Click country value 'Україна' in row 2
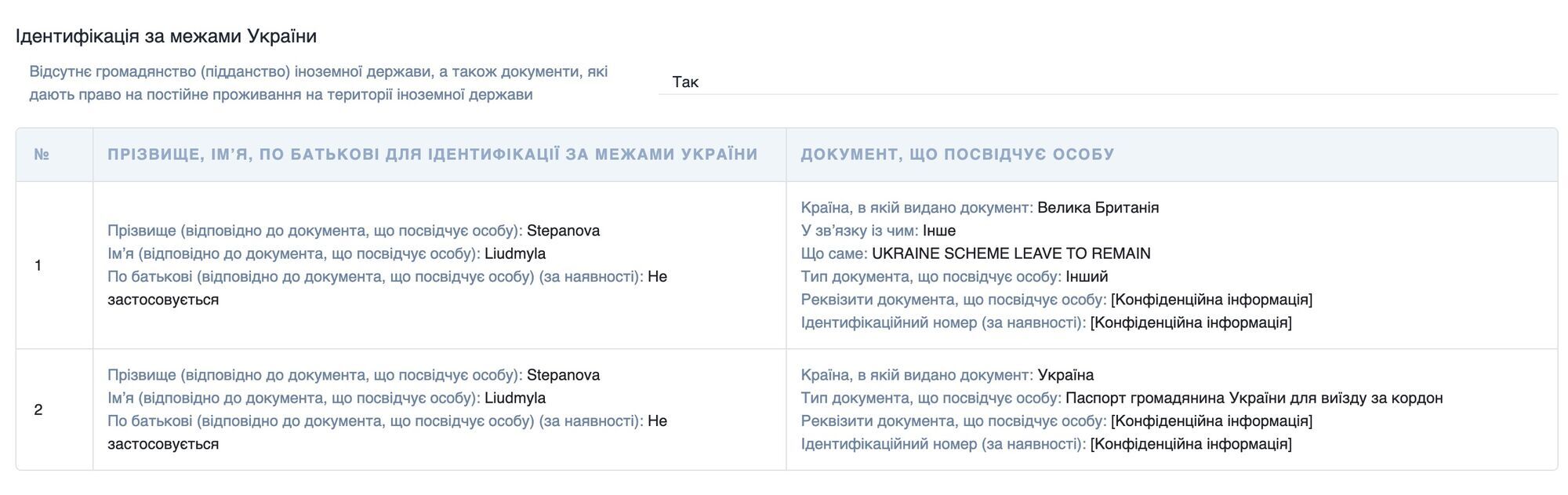 (1065, 375)
